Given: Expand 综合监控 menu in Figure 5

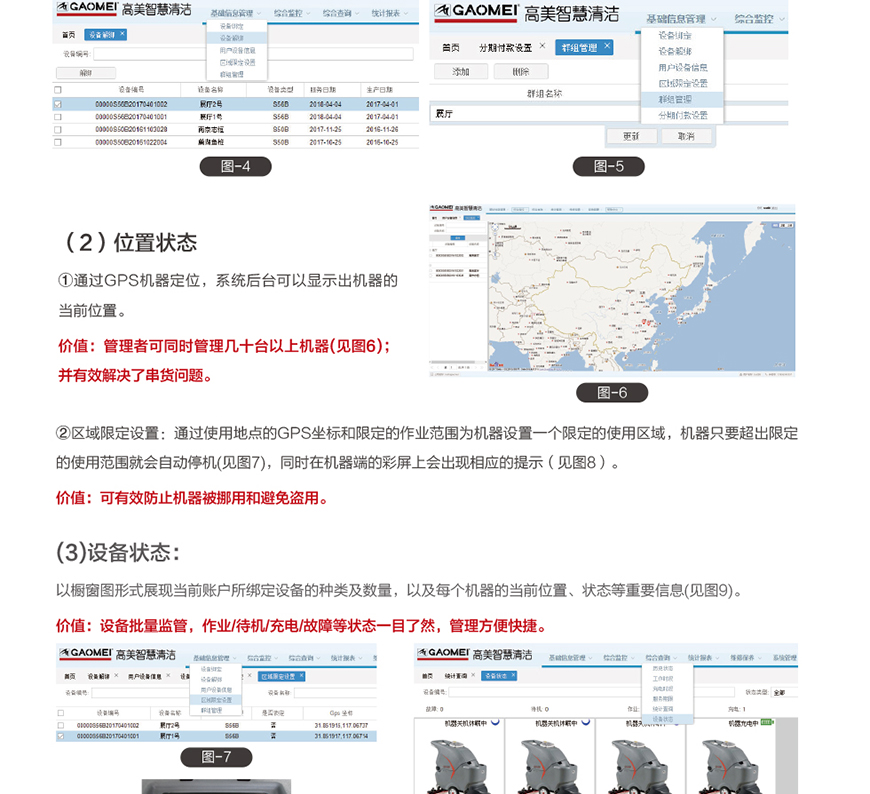Looking at the screenshot, I should coord(759,19).
